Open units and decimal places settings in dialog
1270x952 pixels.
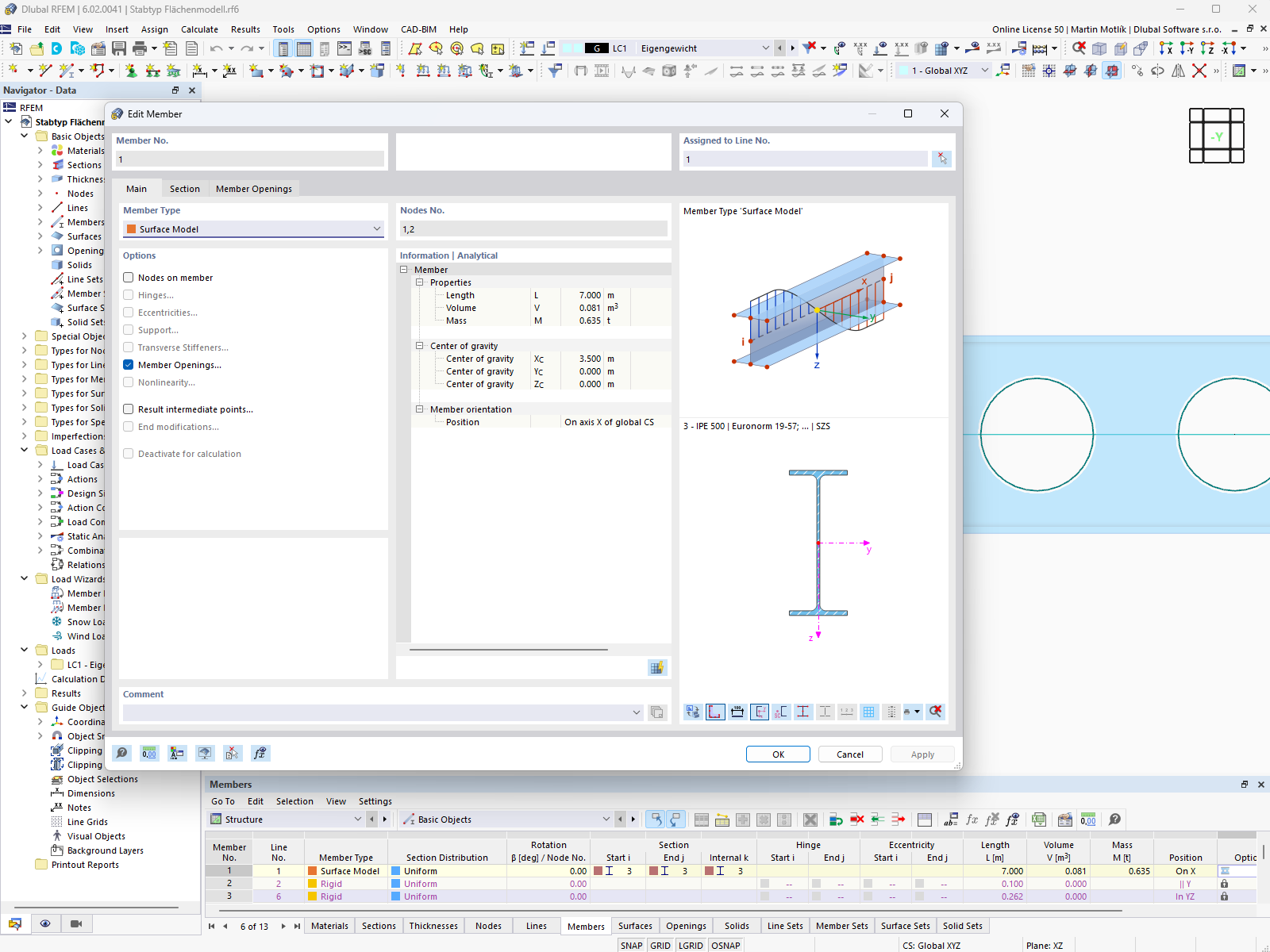coord(149,753)
